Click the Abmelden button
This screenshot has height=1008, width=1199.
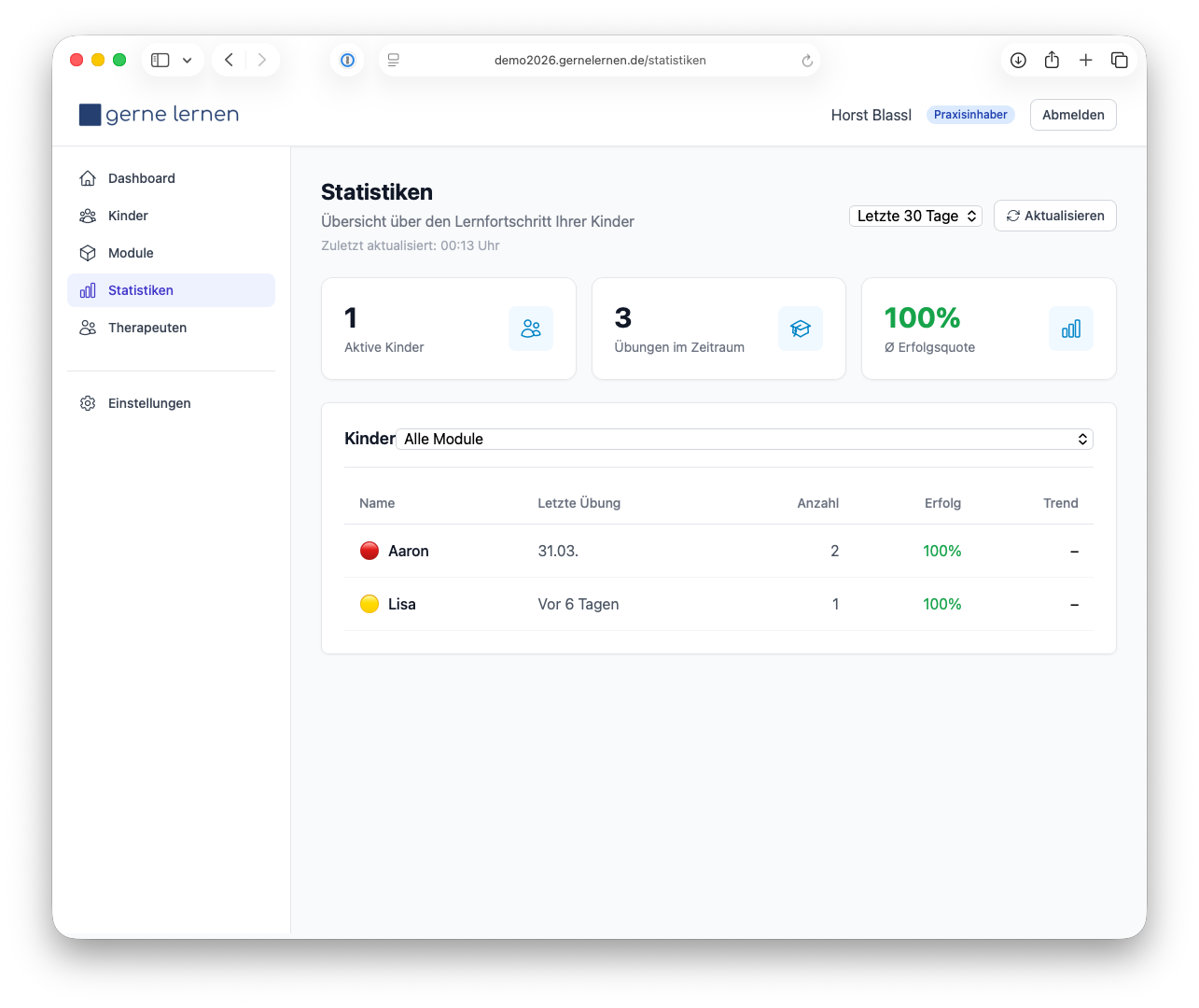(x=1073, y=115)
